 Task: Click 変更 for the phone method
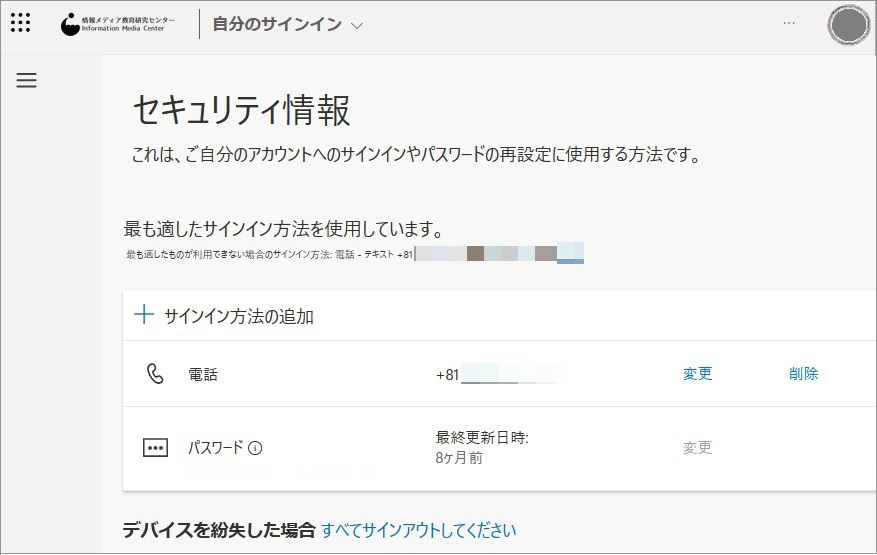[x=697, y=374]
